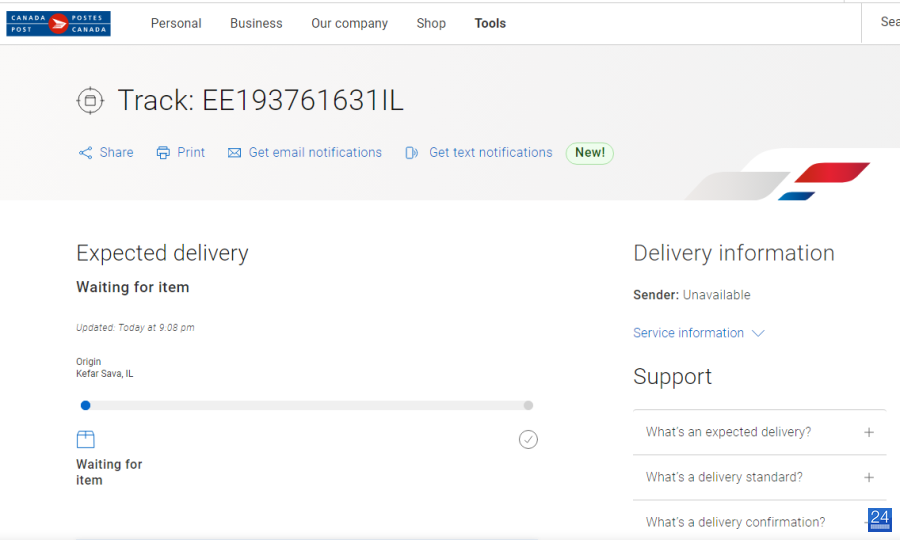Expand Service information chevron
Image resolution: width=900 pixels, height=540 pixels.
tap(758, 333)
